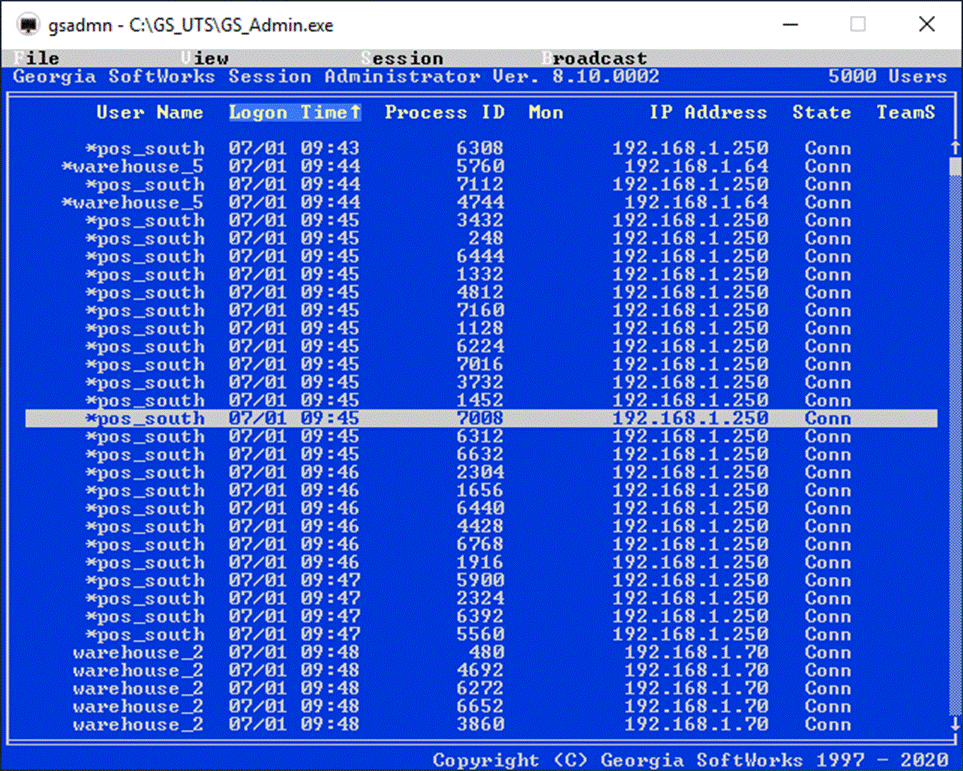Select session with process ID 6444

[x=482, y=257]
